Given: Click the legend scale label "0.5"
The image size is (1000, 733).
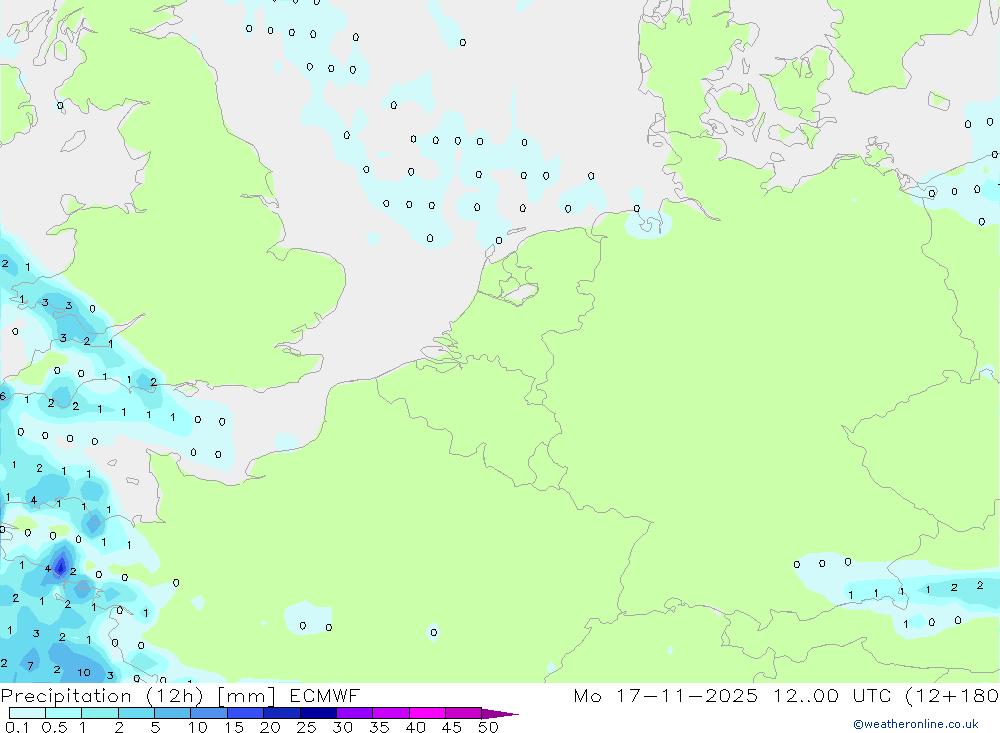Looking at the screenshot, I should (54, 727).
